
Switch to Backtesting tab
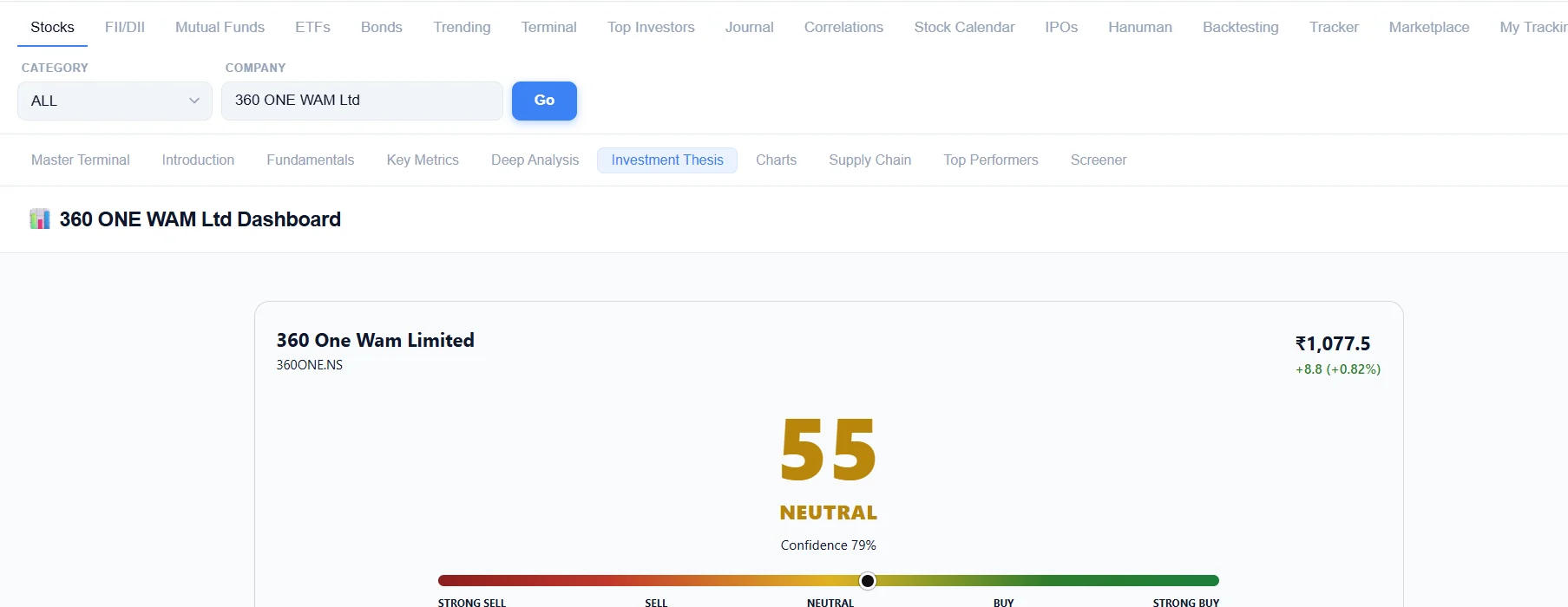1241,27
